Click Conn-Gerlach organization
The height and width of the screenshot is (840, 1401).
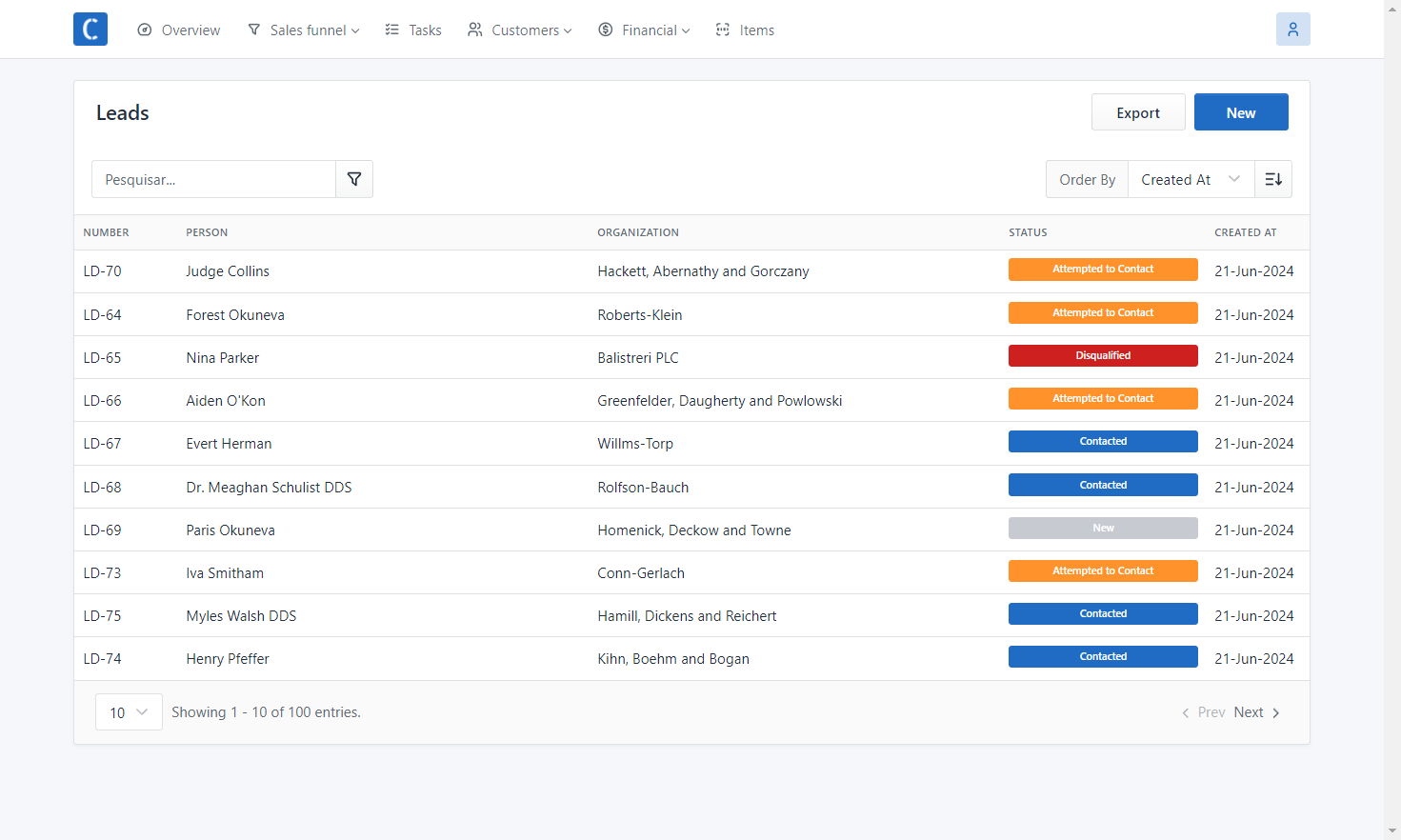click(641, 573)
